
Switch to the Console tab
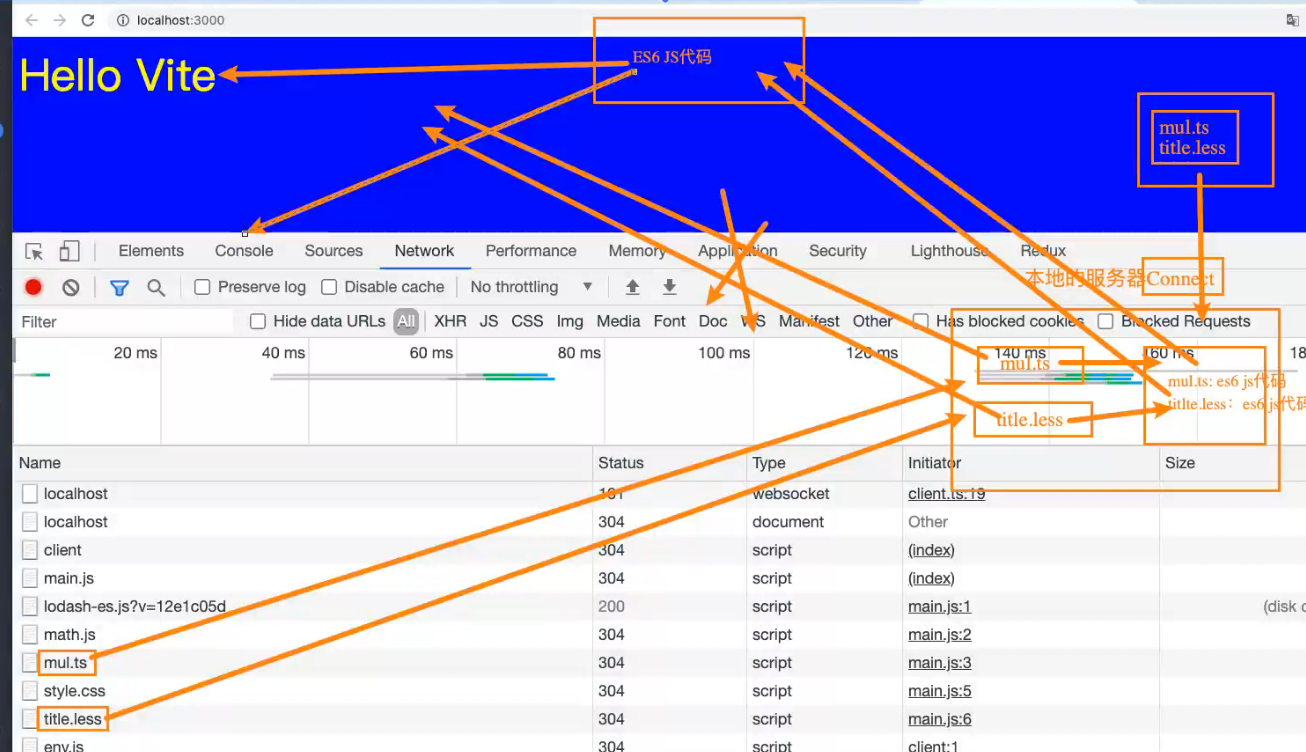(x=244, y=251)
